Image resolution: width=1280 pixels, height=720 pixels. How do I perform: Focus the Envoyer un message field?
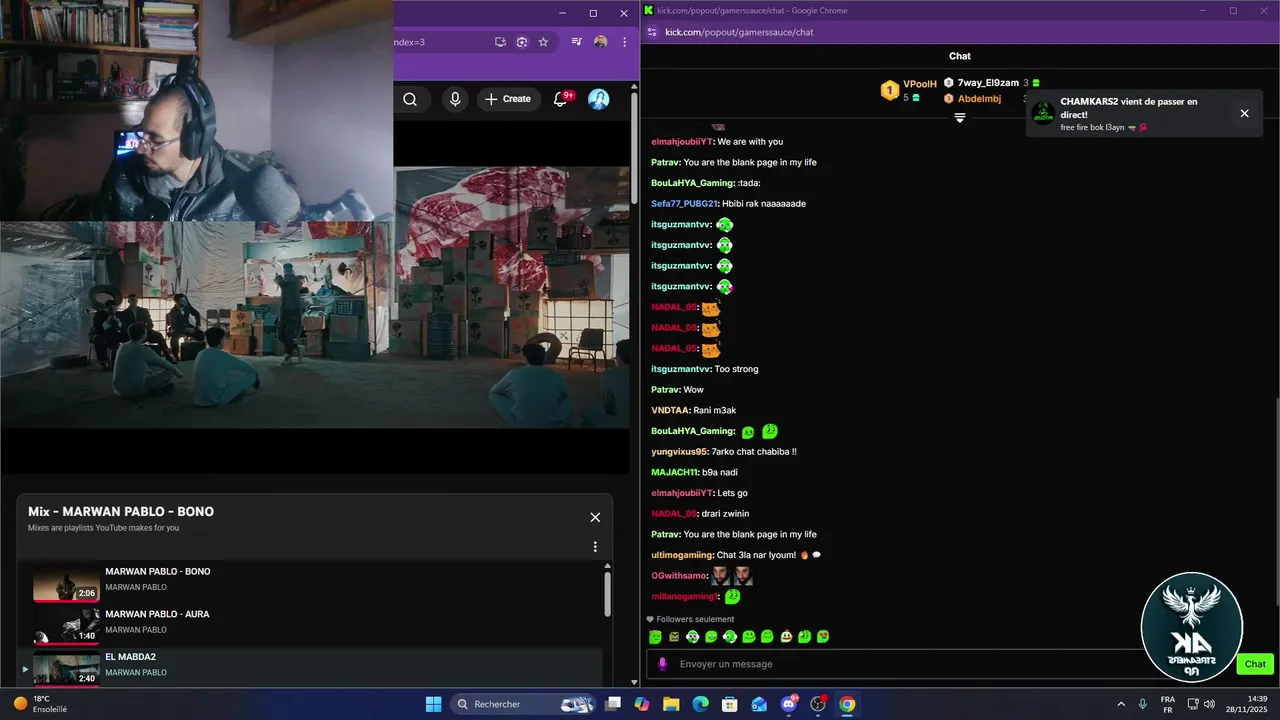pyautogui.click(x=895, y=664)
